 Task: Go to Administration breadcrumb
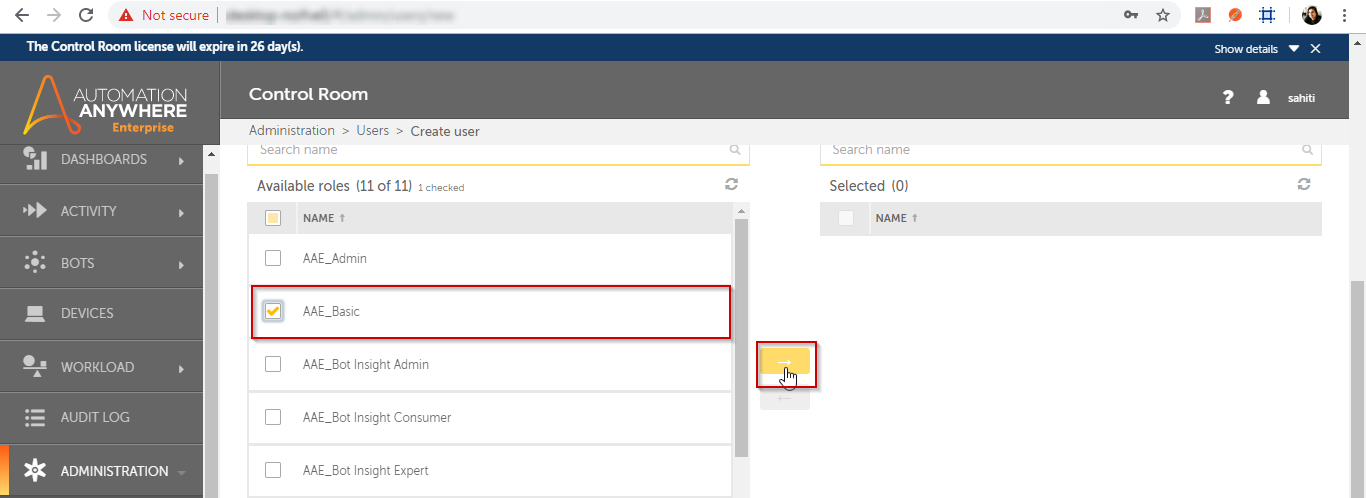coord(292,131)
